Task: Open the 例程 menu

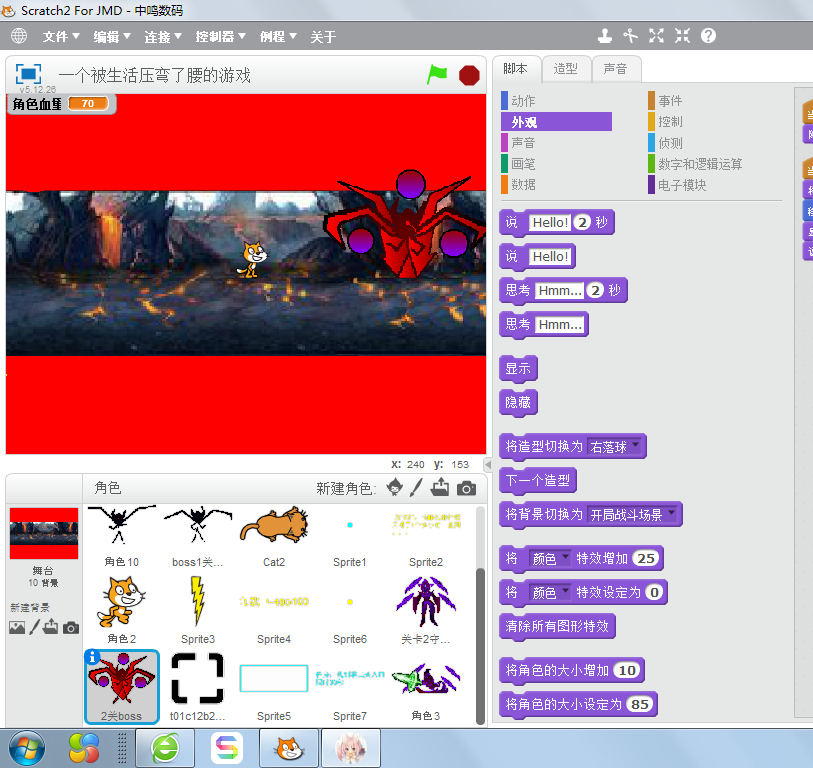Action: click(x=278, y=37)
